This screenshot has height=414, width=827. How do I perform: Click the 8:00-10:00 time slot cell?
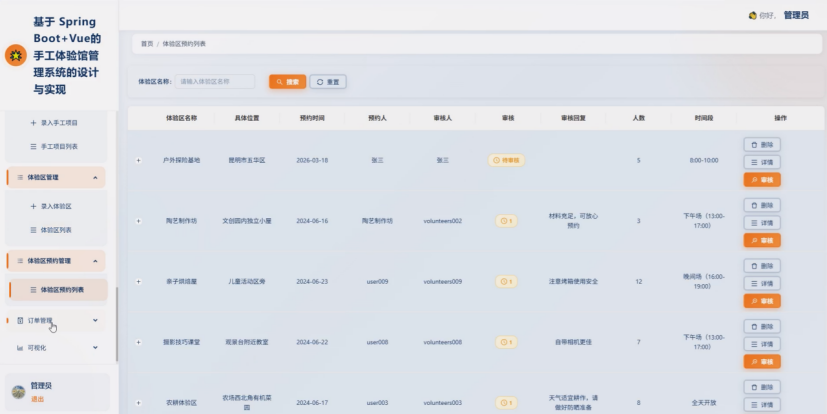point(704,160)
